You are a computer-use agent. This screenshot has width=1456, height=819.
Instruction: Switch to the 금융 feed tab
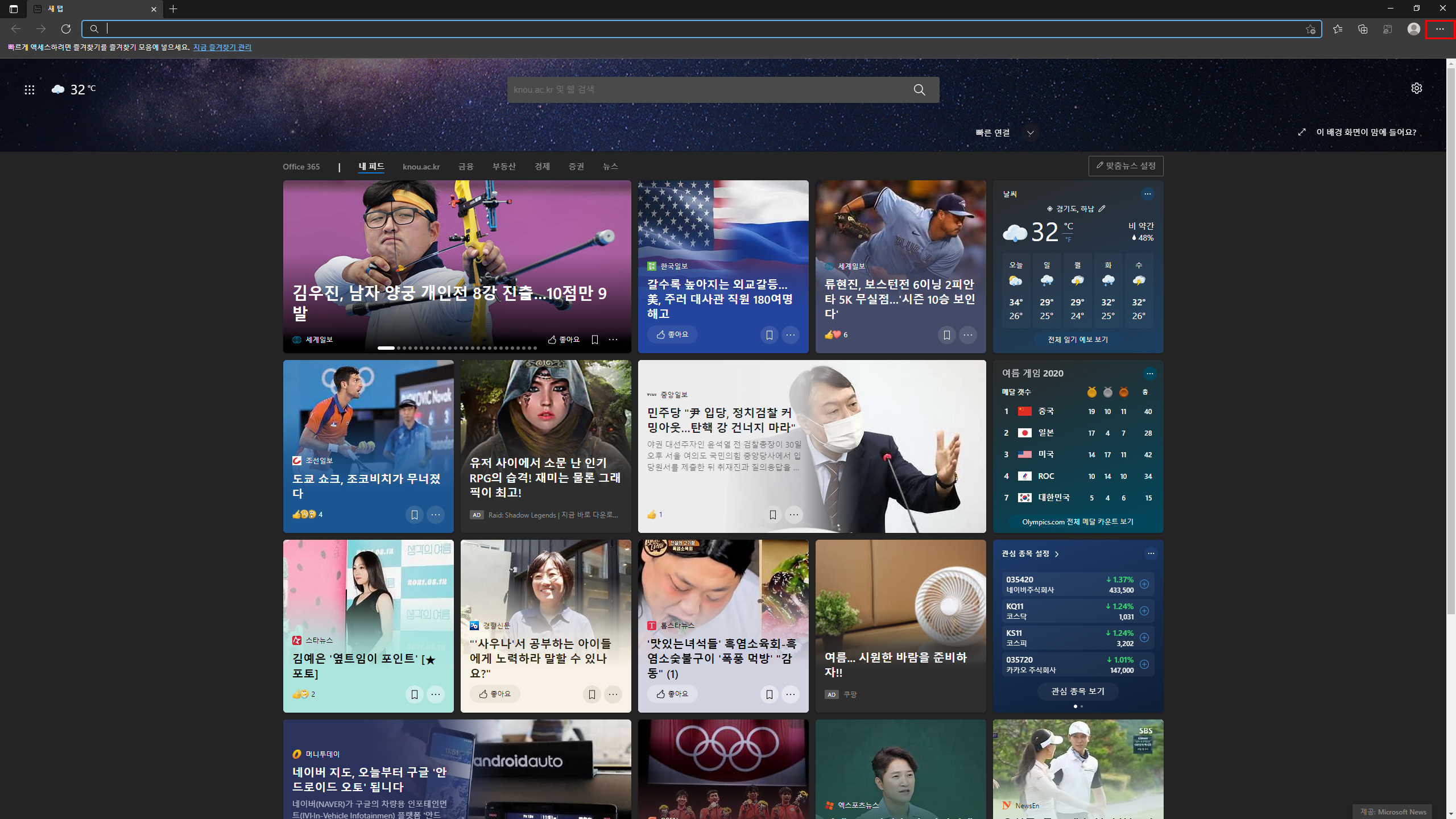[465, 167]
